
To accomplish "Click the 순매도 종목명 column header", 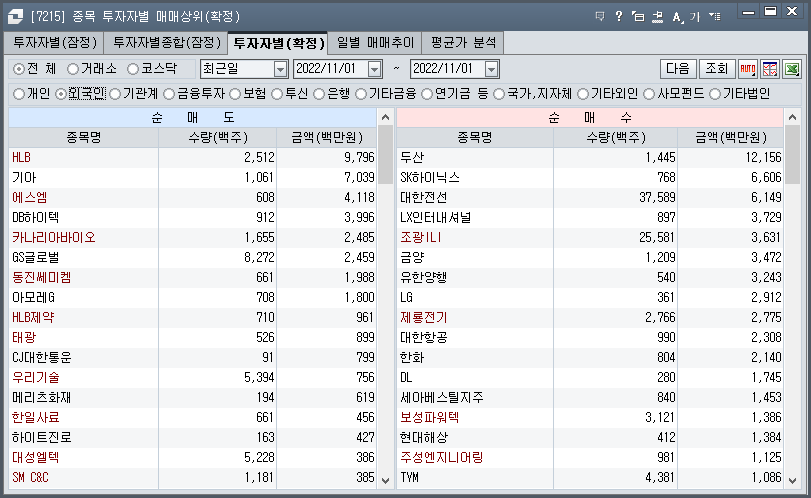I will click(83, 138).
